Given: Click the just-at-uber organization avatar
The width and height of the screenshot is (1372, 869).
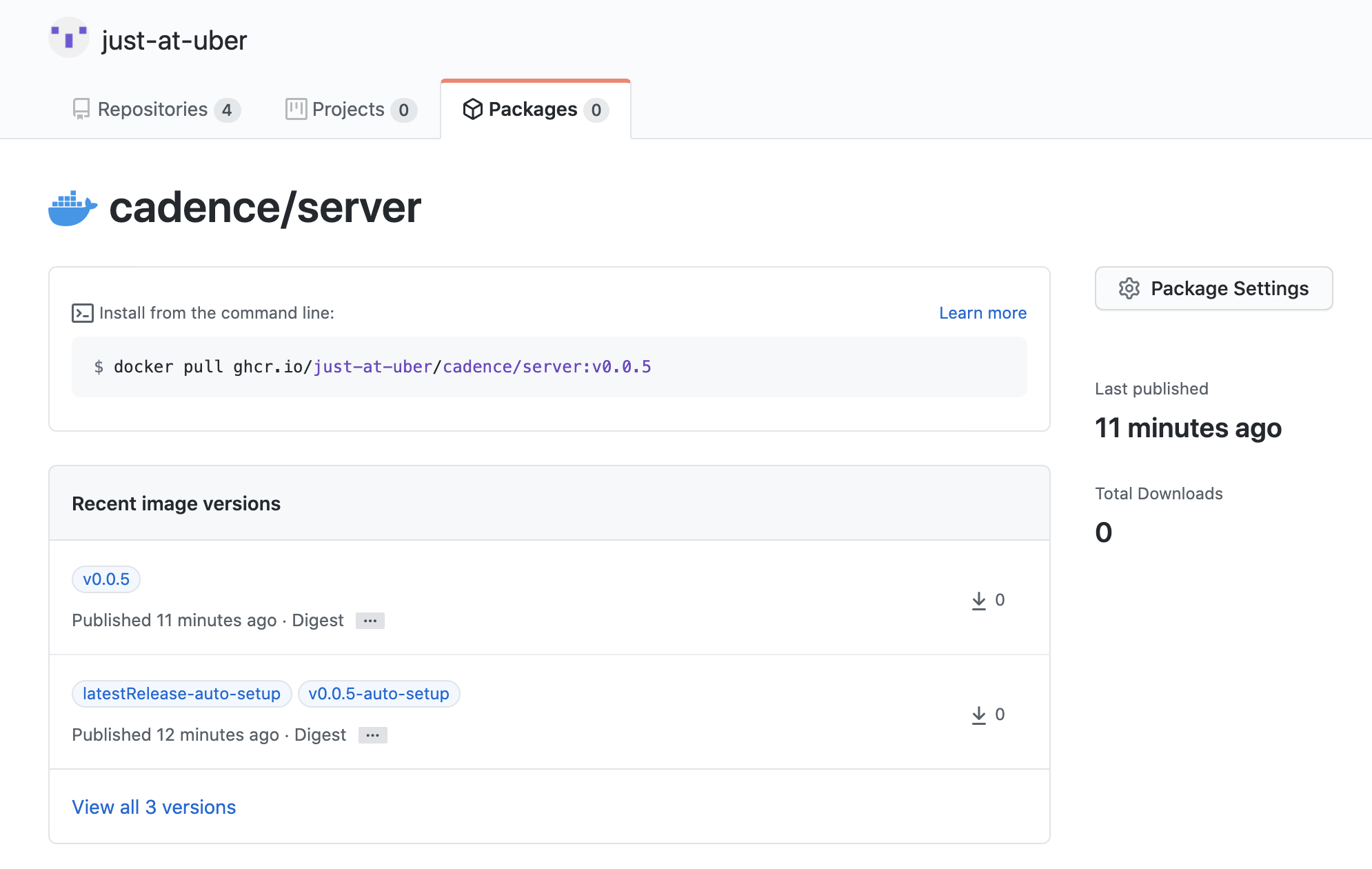Looking at the screenshot, I should [x=68, y=38].
